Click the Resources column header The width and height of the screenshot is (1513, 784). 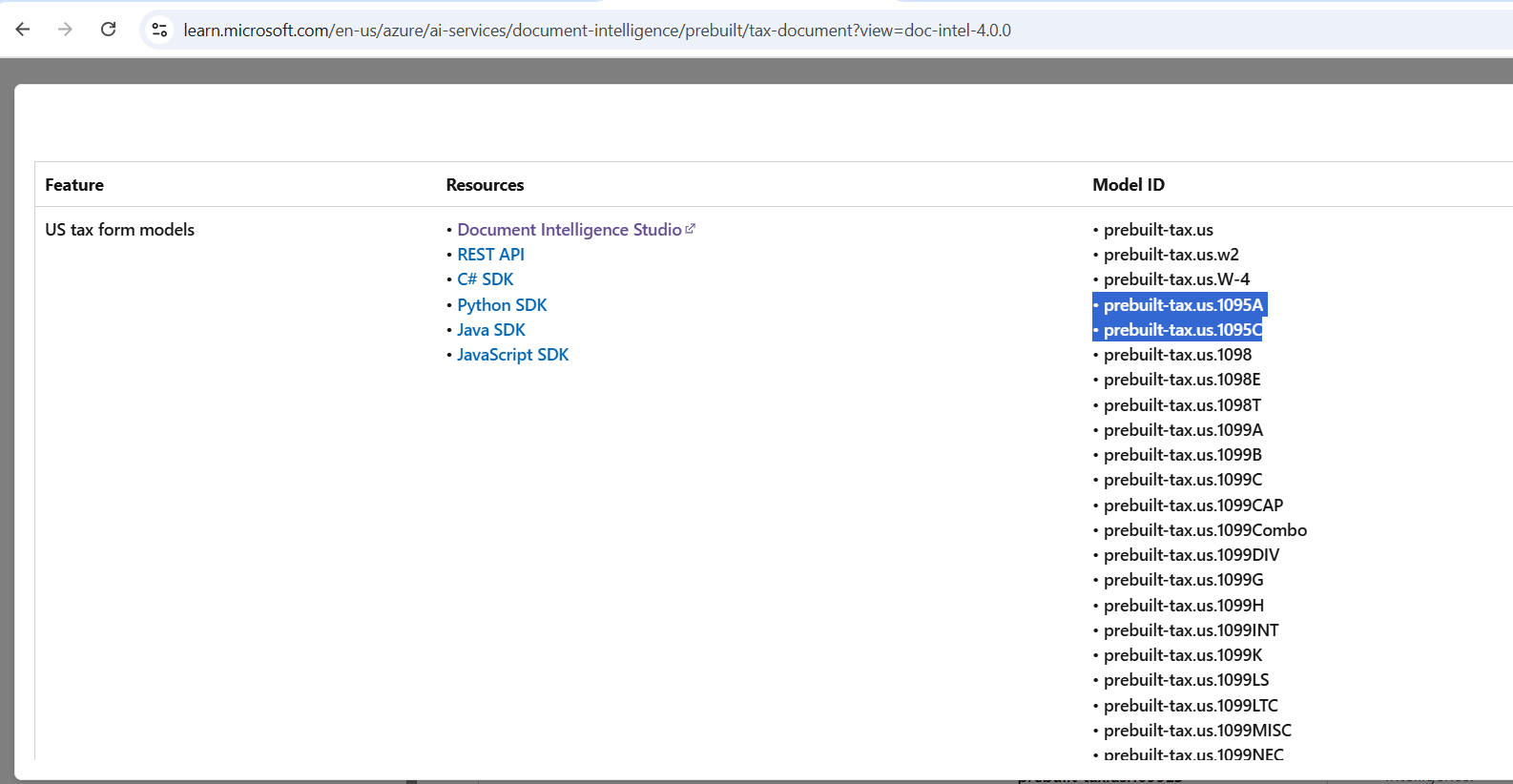485,185
